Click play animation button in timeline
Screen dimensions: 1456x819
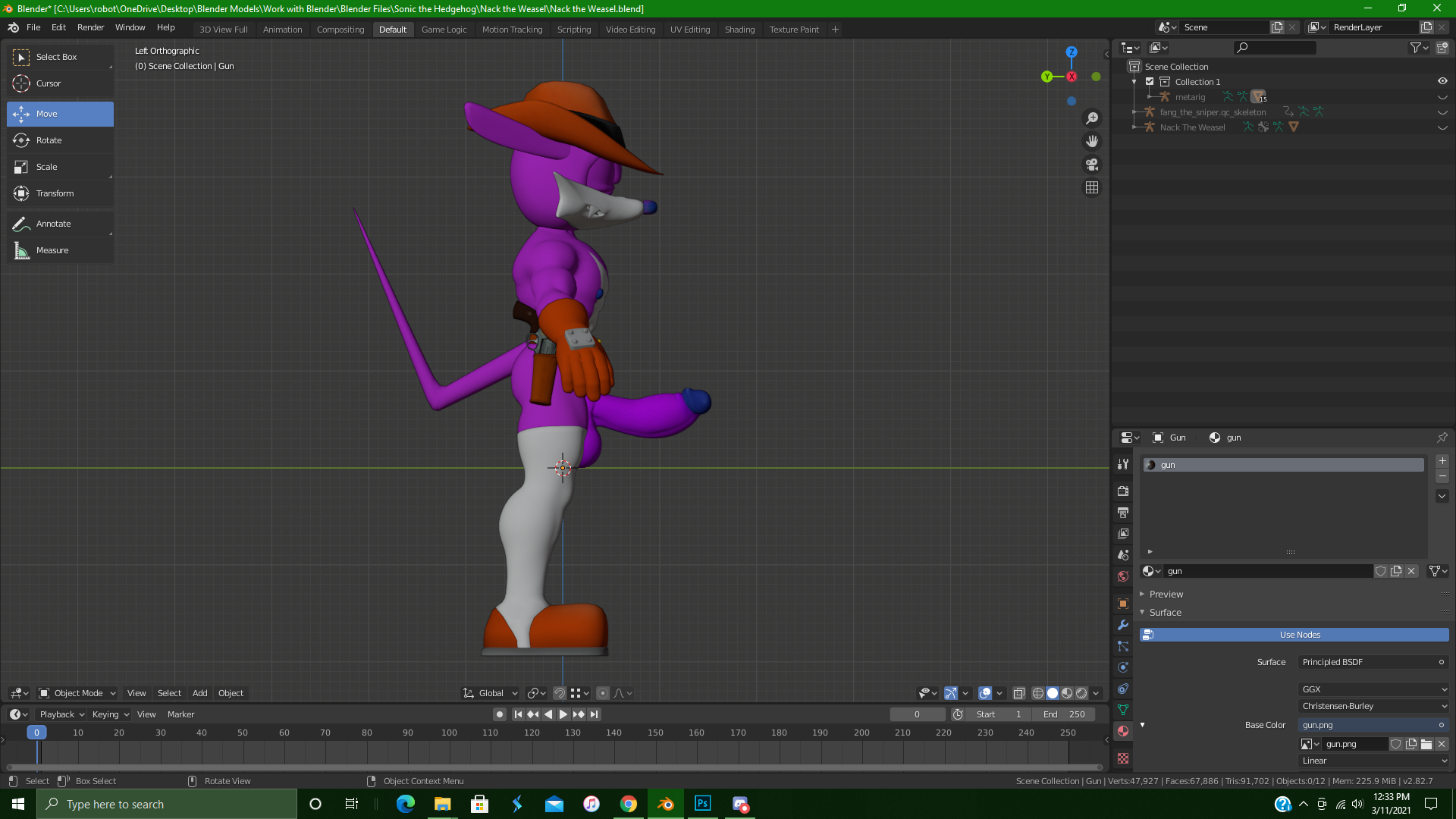pos(563,714)
